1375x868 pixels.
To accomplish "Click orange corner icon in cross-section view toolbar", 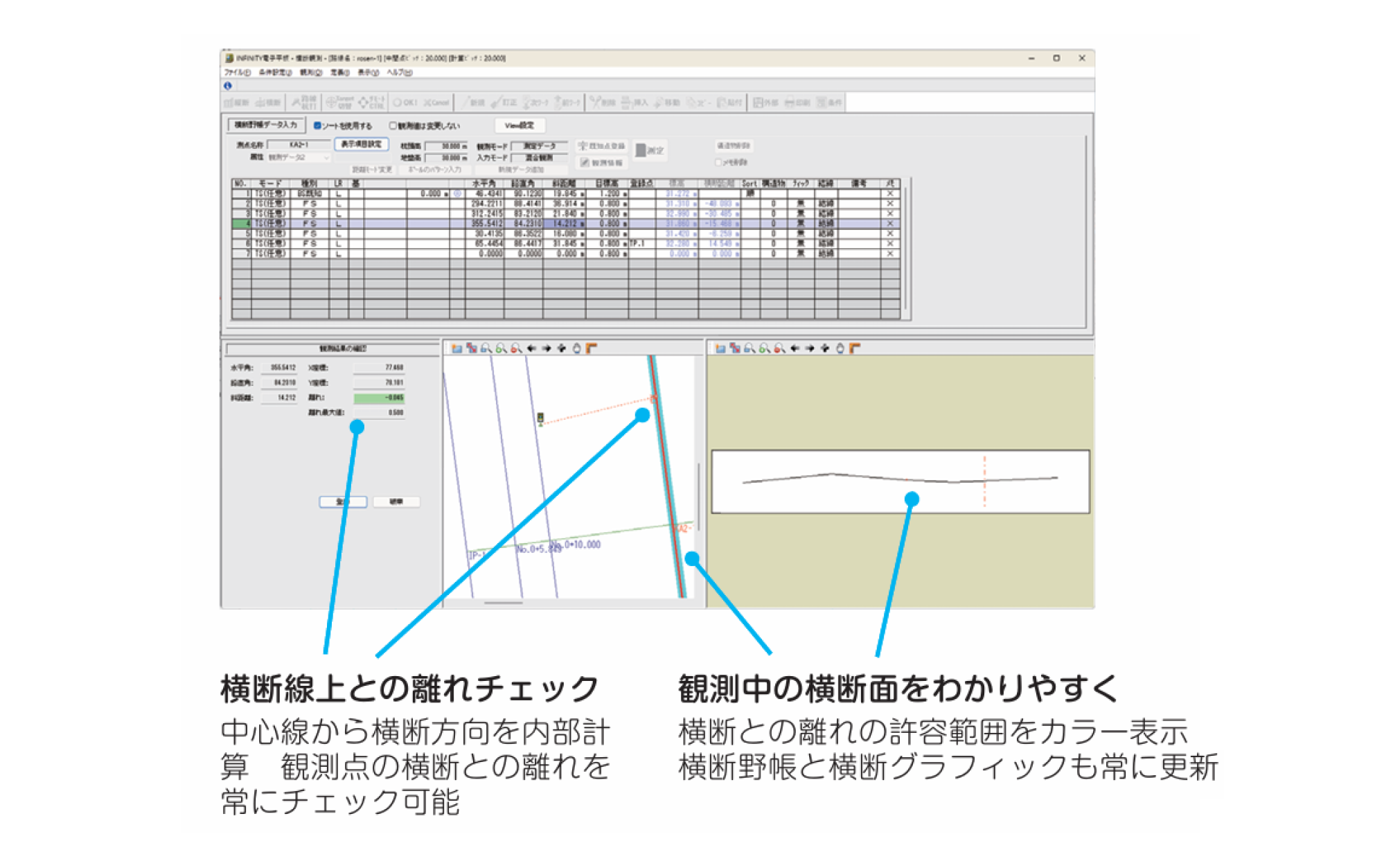I will pyautogui.click(x=855, y=348).
